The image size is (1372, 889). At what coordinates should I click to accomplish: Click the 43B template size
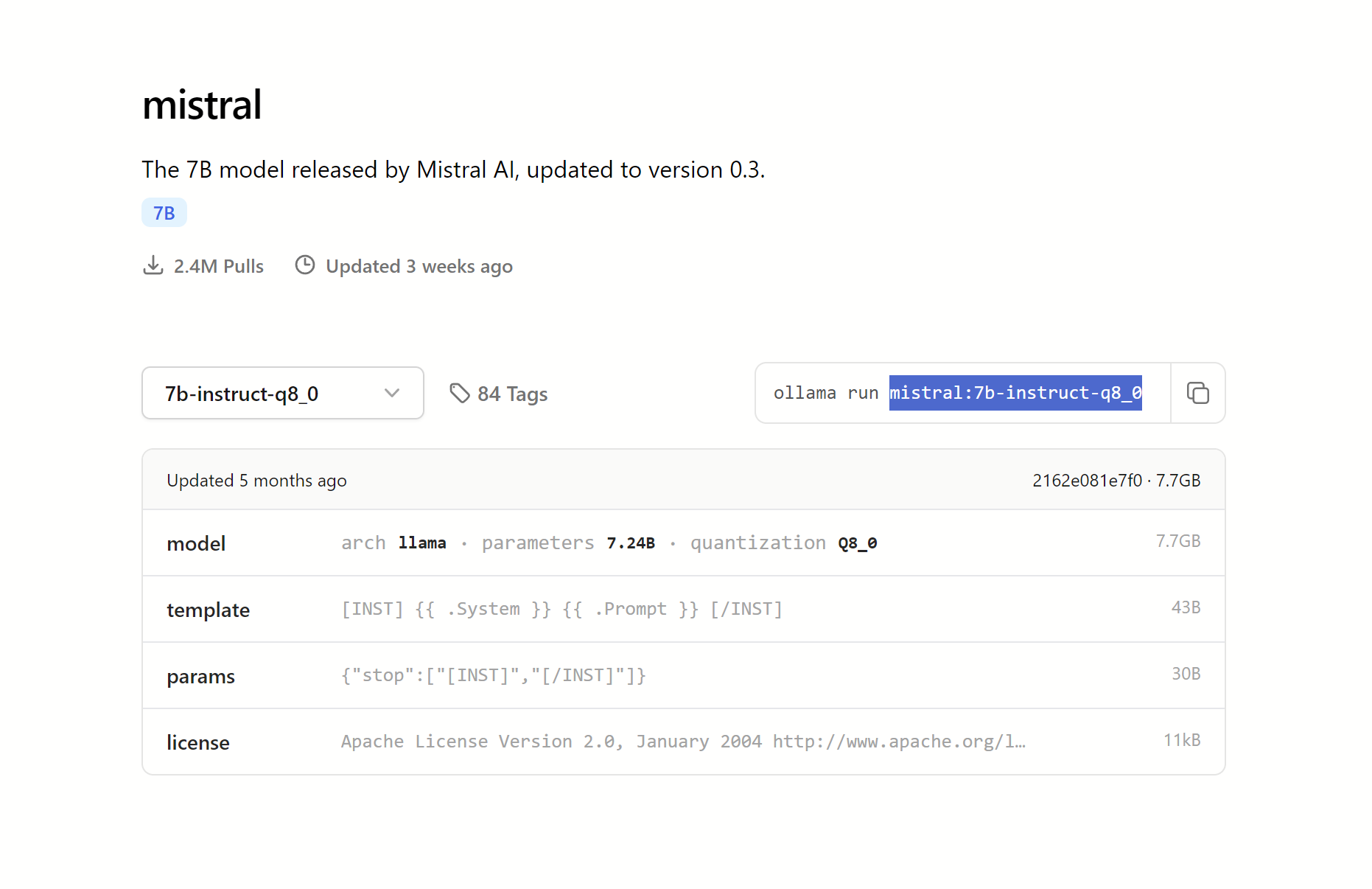coord(1186,607)
